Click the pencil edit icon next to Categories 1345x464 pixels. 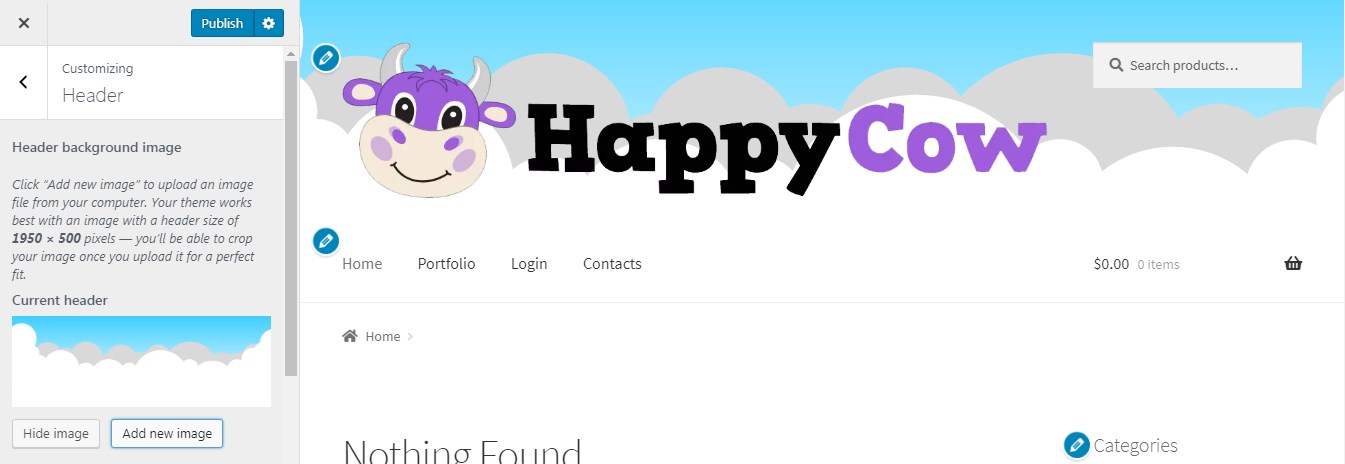pos(1077,445)
